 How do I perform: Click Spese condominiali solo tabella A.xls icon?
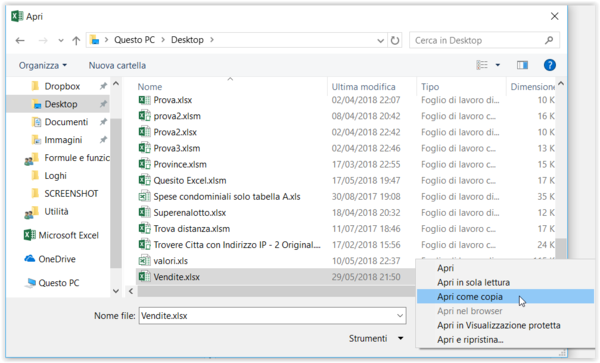[x=144, y=196]
